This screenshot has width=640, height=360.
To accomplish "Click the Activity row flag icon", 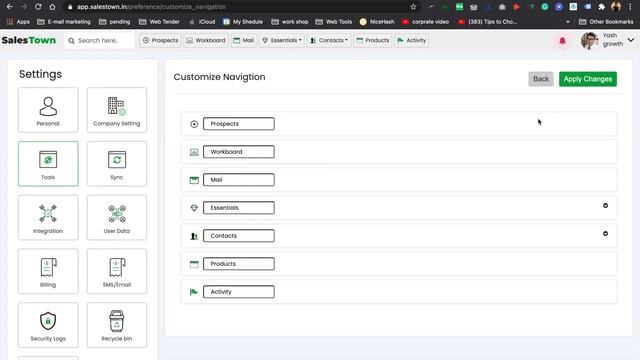I will (194, 292).
